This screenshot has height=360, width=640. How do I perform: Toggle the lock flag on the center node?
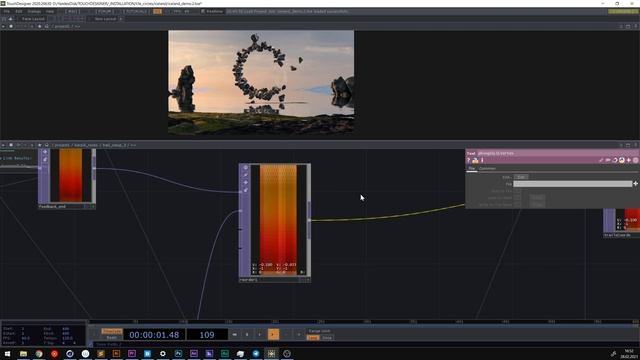[245, 190]
